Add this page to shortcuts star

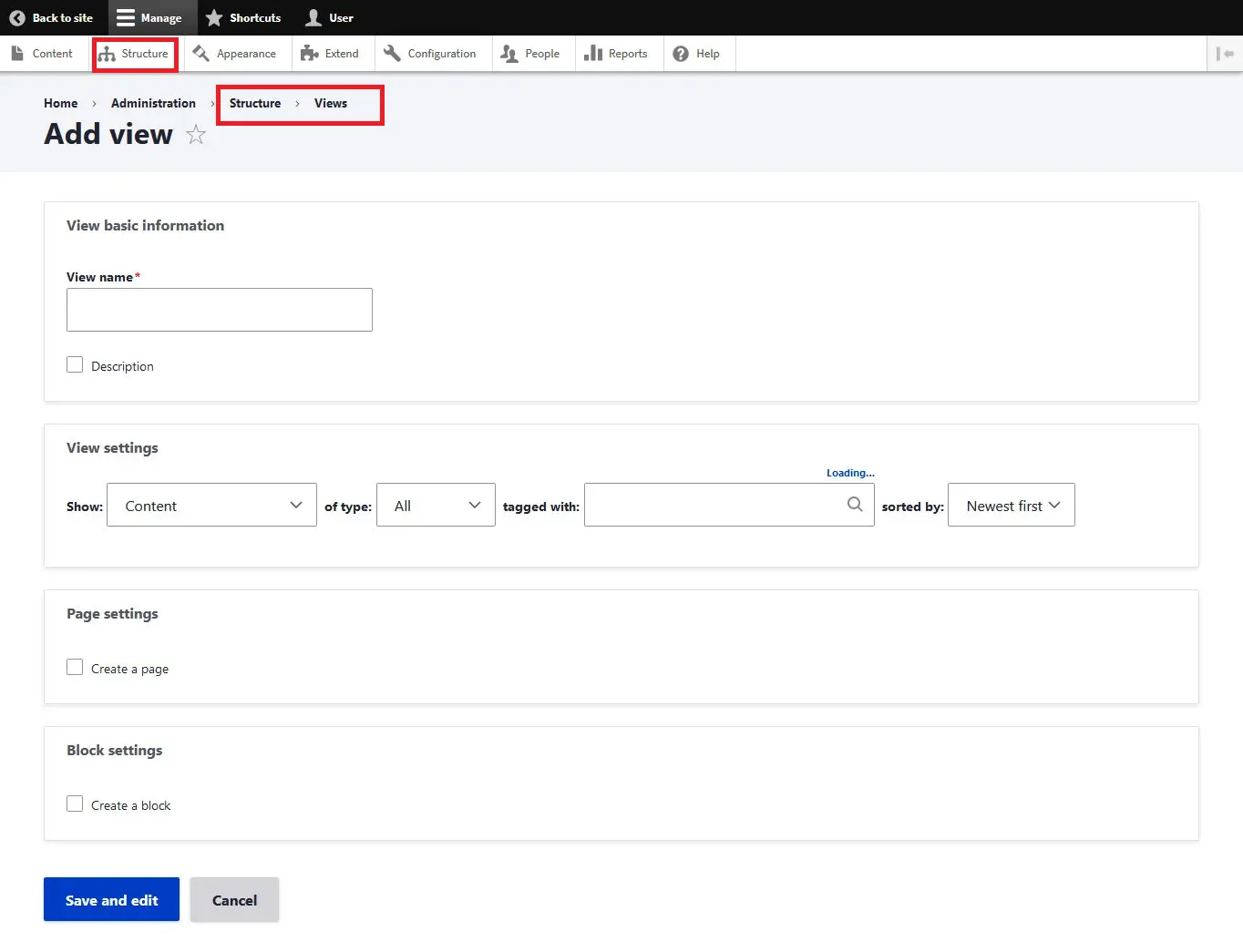pos(196,135)
